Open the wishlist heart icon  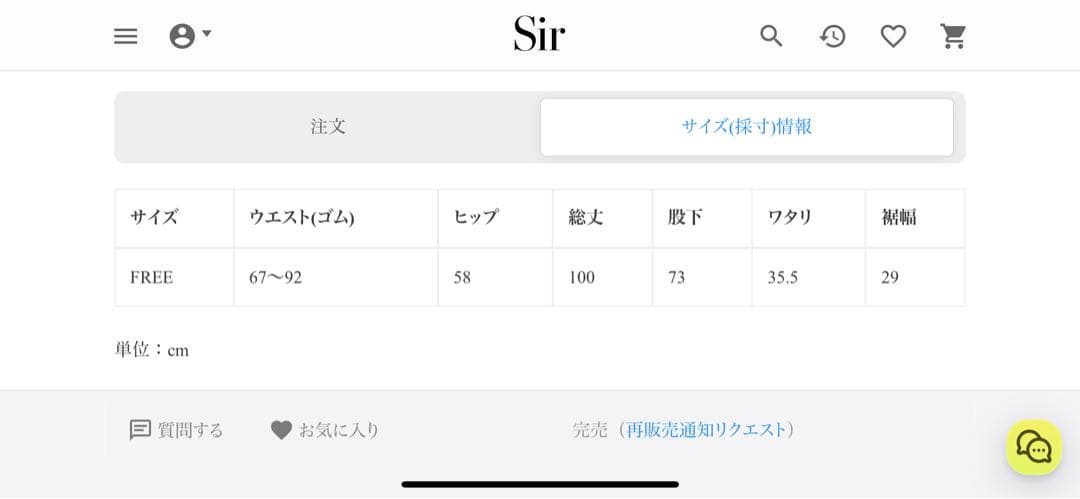pyautogui.click(x=893, y=36)
